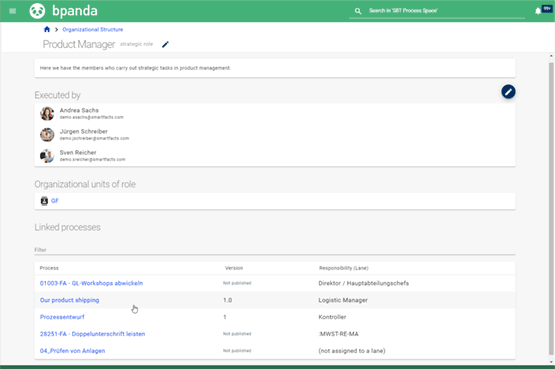The height and width of the screenshot is (369, 555).
Task: Open the Prozessentwurf process
Action: [62, 317]
